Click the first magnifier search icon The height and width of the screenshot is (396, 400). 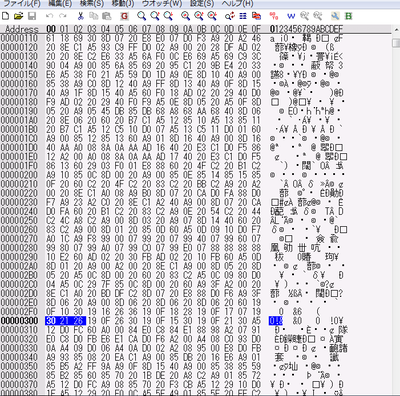click(x=142, y=16)
